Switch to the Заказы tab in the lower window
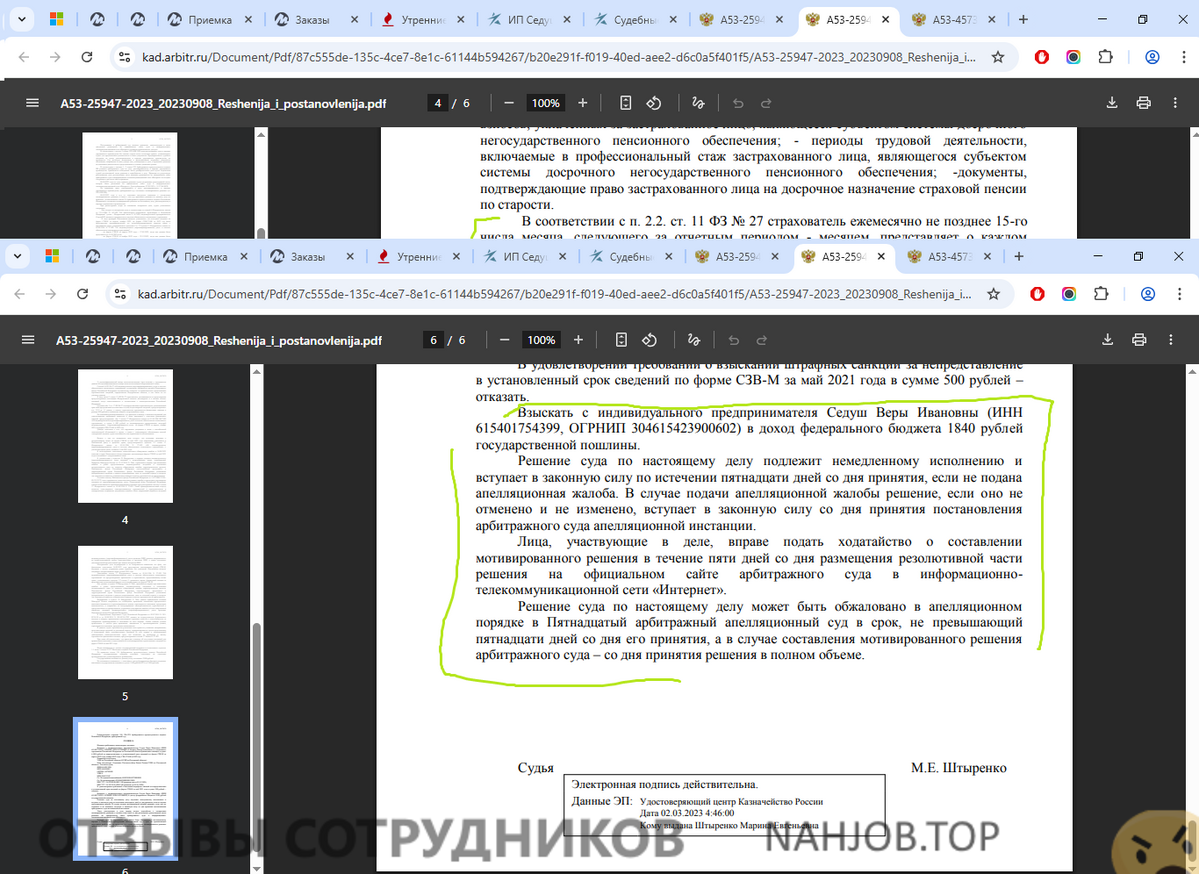The image size is (1199, 874). 307,257
